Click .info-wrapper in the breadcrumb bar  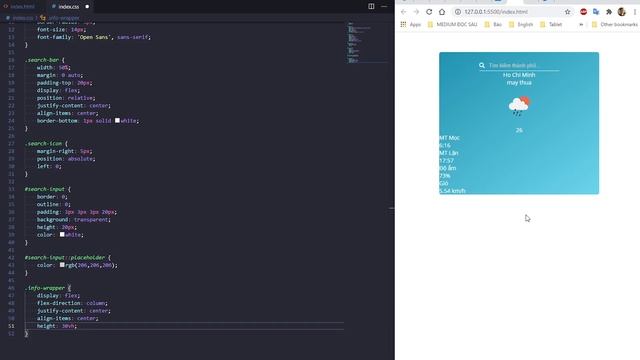coord(64,18)
